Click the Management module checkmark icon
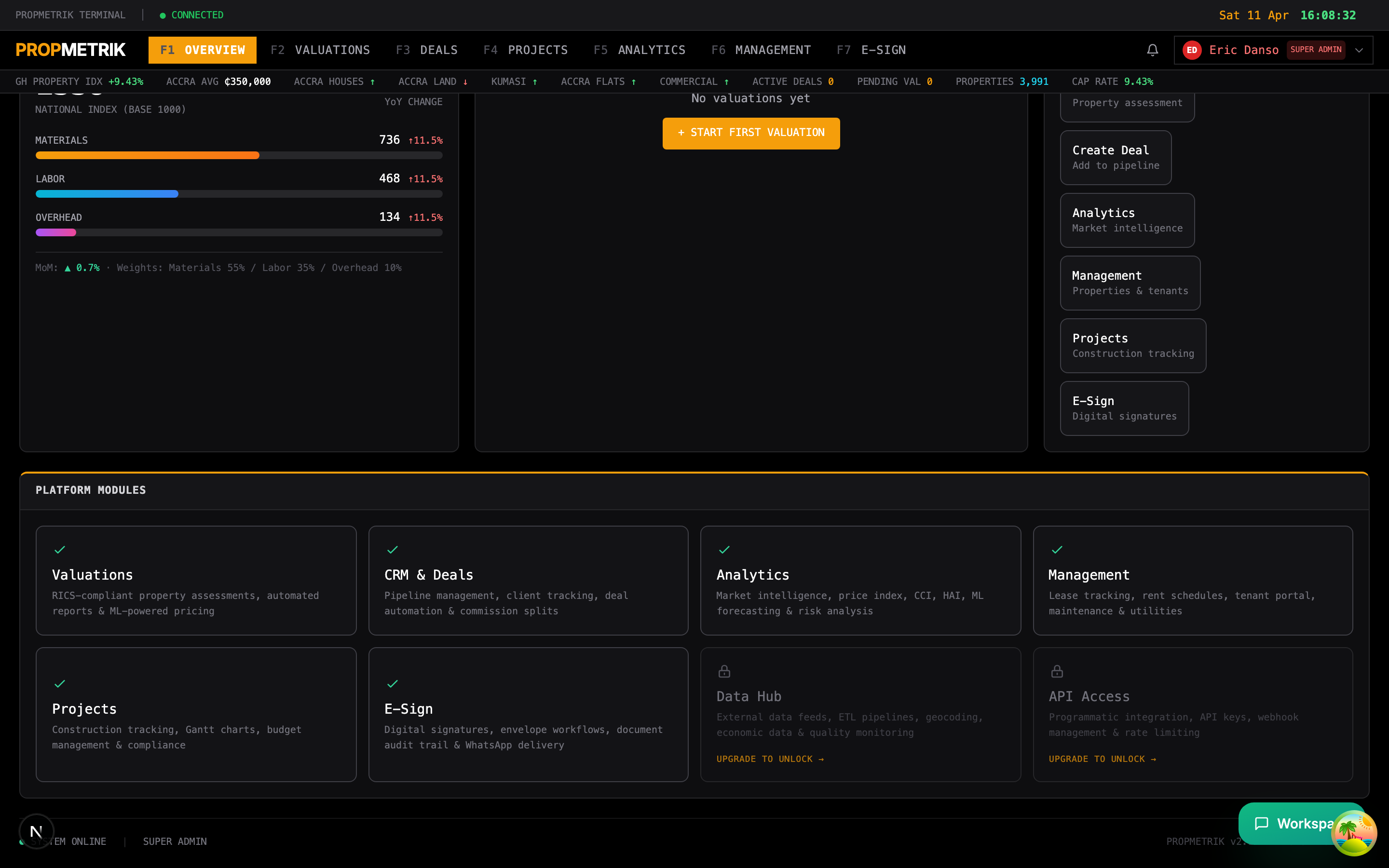This screenshot has height=868, width=1389. point(1057,549)
